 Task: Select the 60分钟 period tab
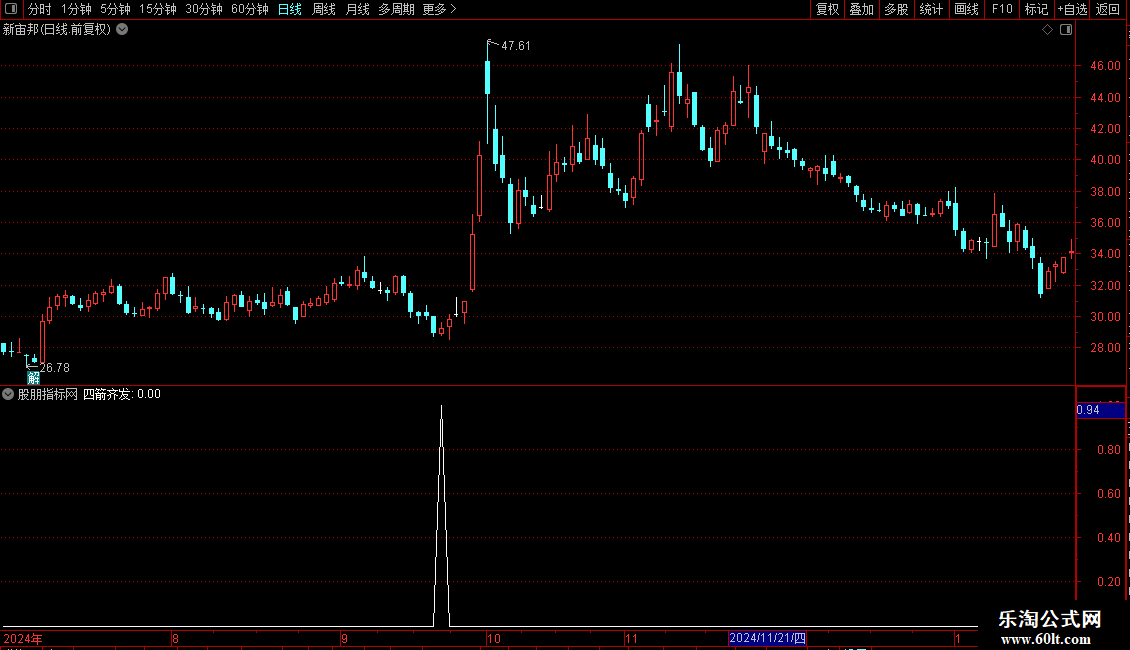tap(249, 9)
